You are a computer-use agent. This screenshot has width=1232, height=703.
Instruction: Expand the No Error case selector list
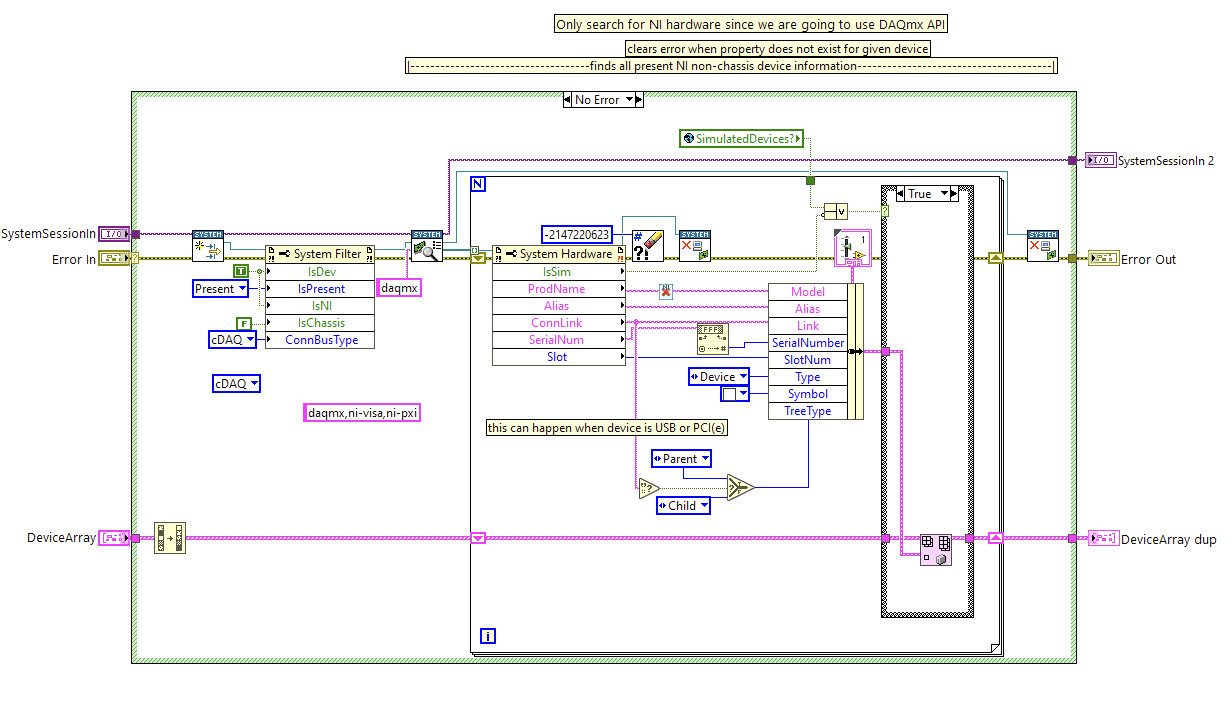(x=627, y=100)
